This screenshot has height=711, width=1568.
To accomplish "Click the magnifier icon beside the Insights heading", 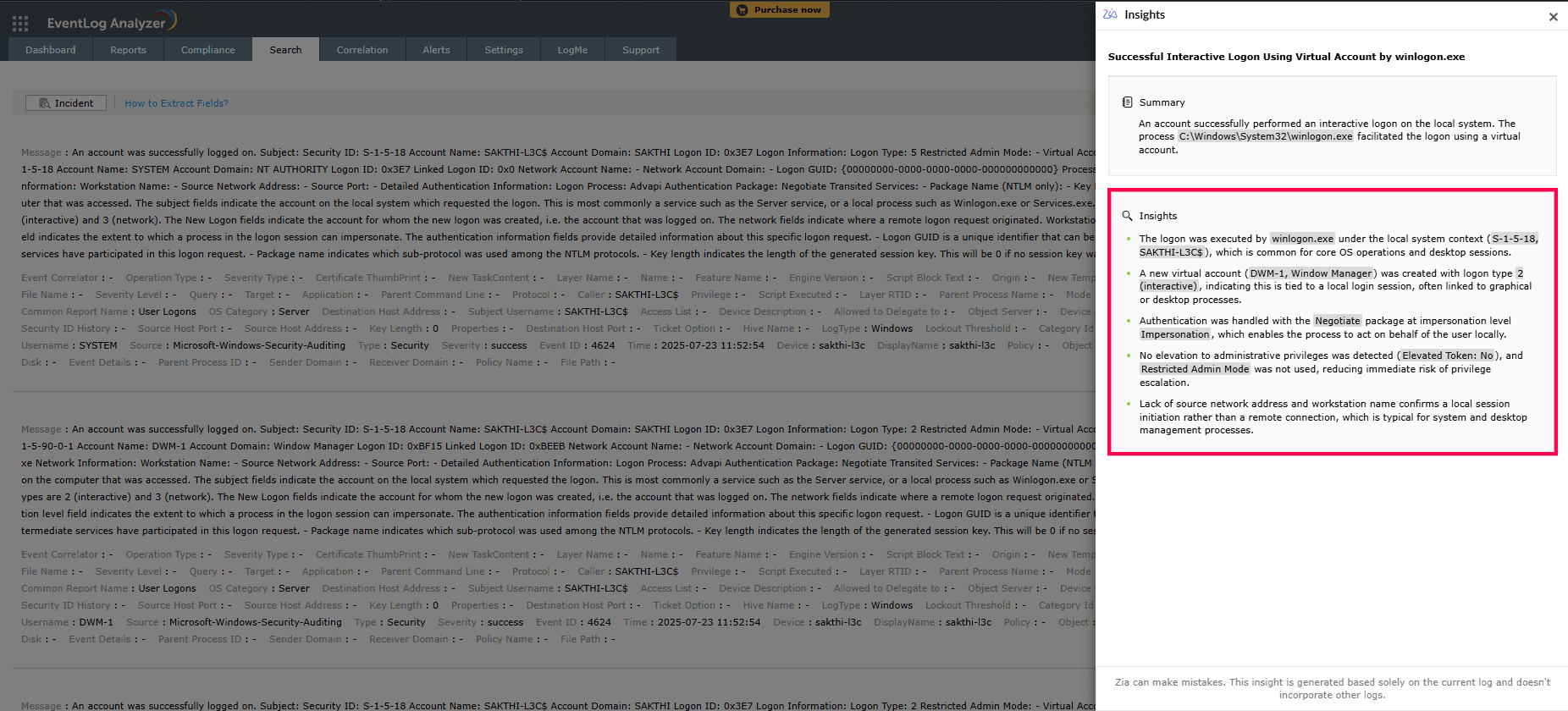I will coord(1127,216).
